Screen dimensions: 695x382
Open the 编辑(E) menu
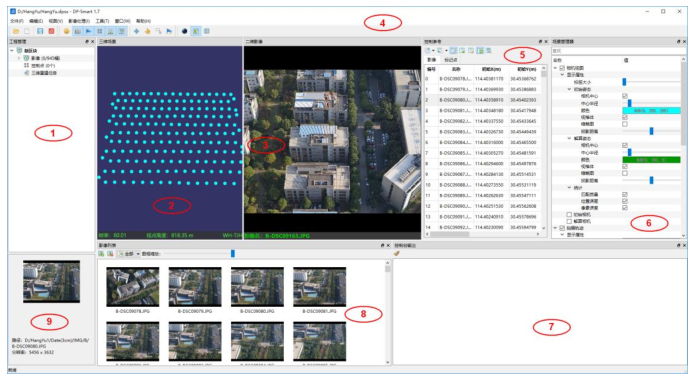point(36,21)
